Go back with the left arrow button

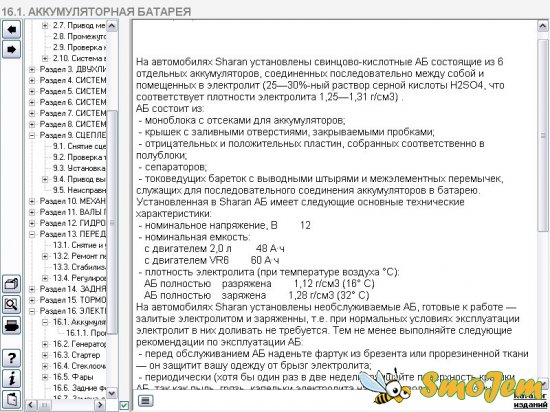click(12, 29)
